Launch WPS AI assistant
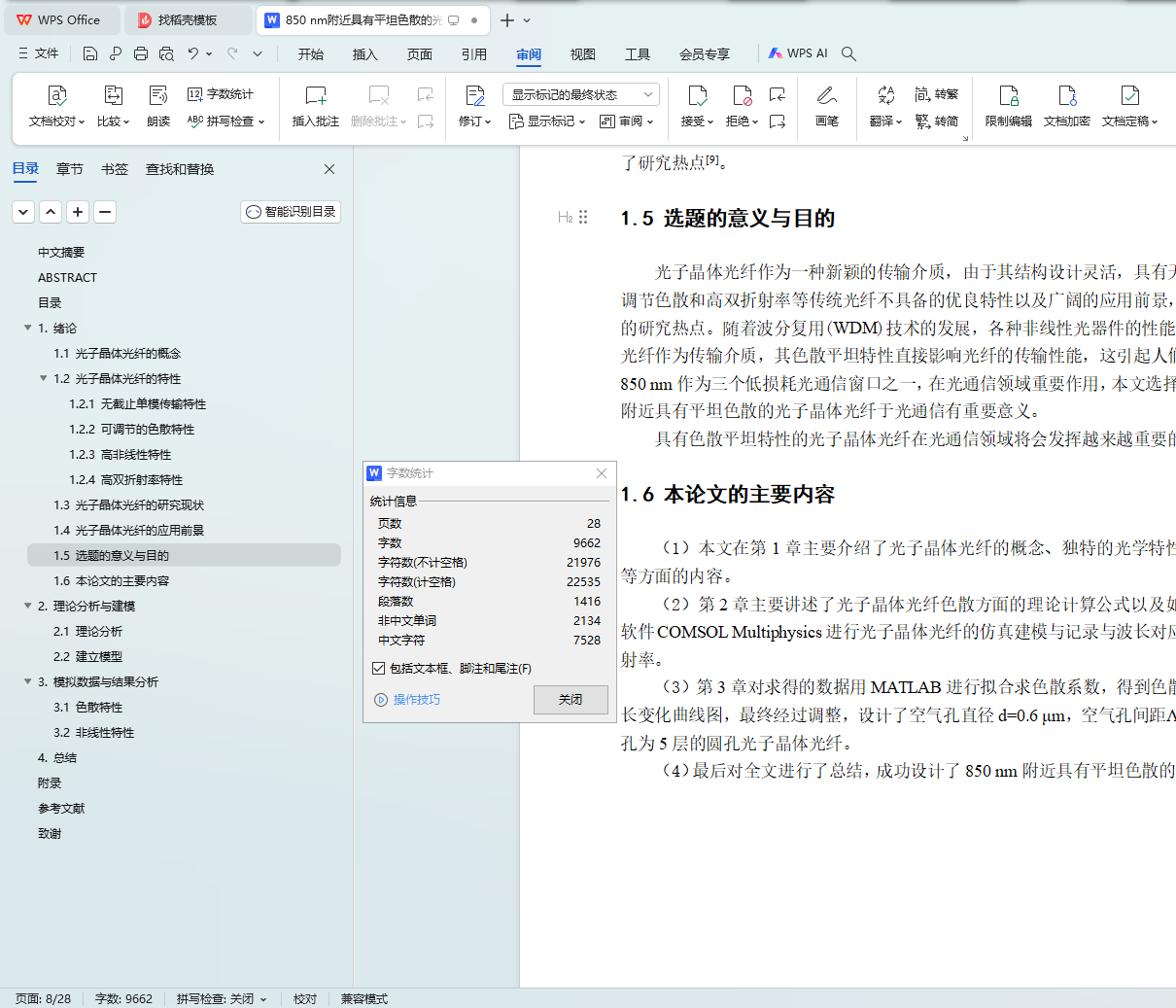This screenshot has height=1008, width=1176. [798, 53]
